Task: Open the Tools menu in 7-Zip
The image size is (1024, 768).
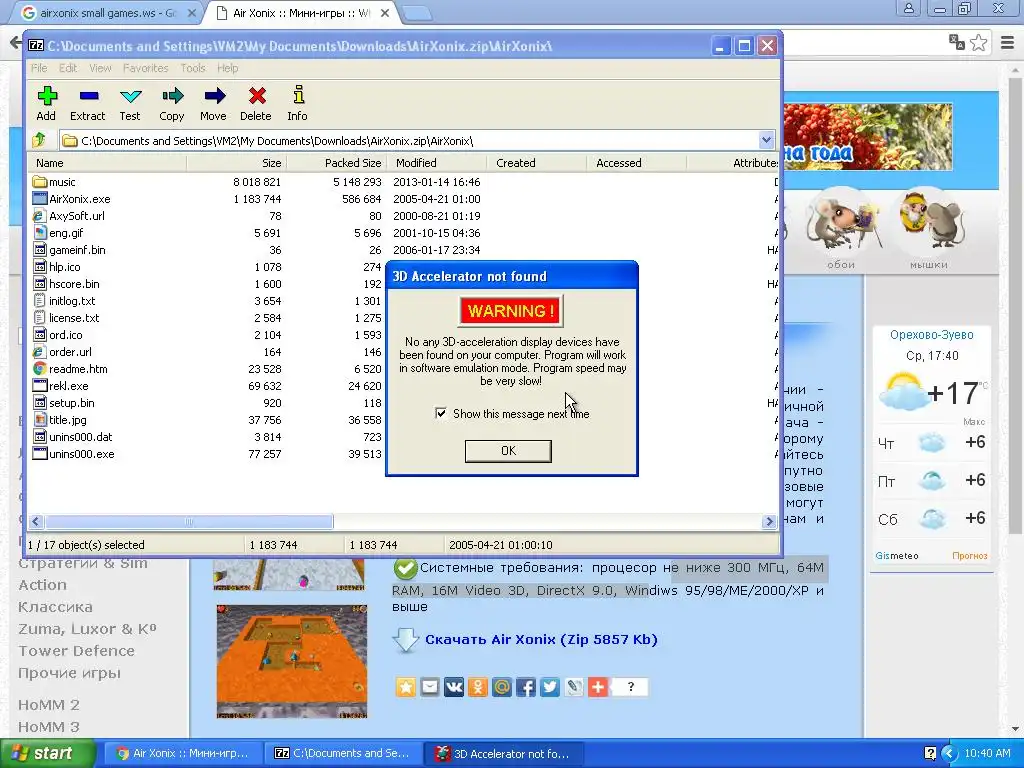Action: [x=193, y=68]
